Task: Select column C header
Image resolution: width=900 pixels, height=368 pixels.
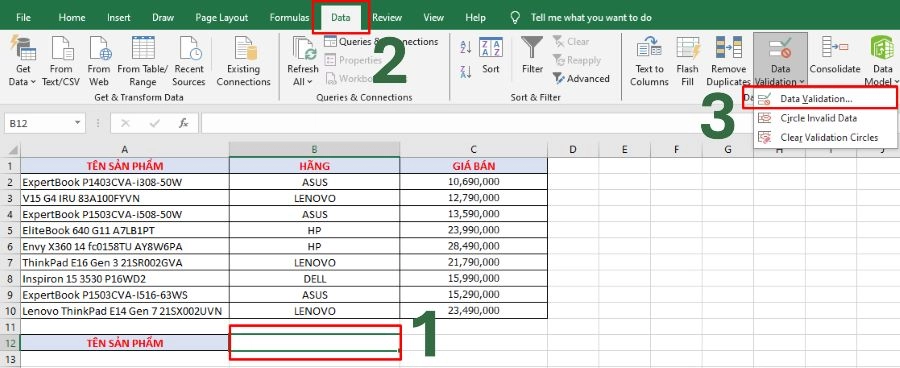Action: 474,150
